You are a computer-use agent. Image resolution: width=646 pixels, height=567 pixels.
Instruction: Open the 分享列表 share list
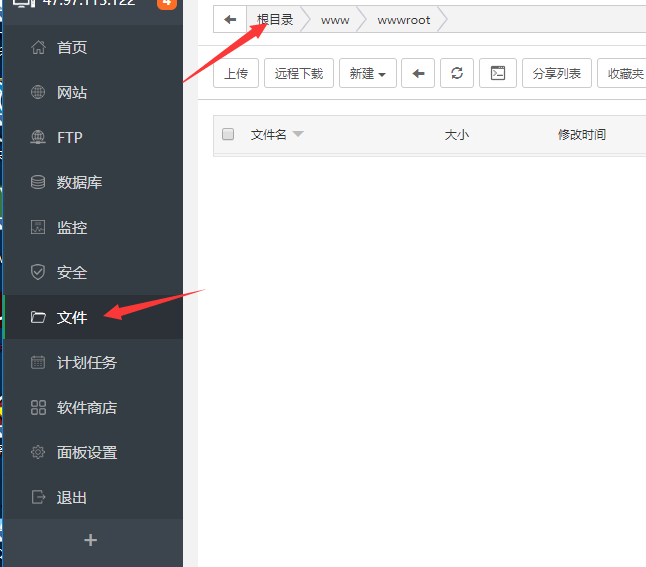(557, 73)
